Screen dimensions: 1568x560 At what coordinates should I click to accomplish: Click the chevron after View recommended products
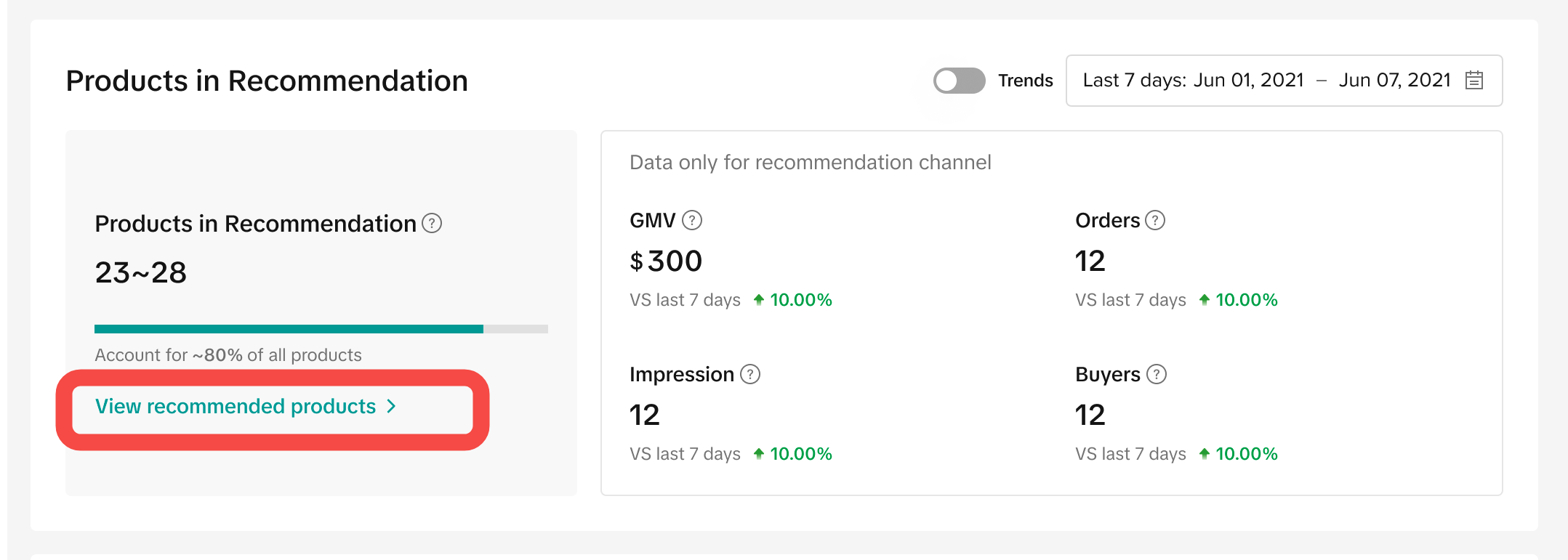click(x=392, y=406)
